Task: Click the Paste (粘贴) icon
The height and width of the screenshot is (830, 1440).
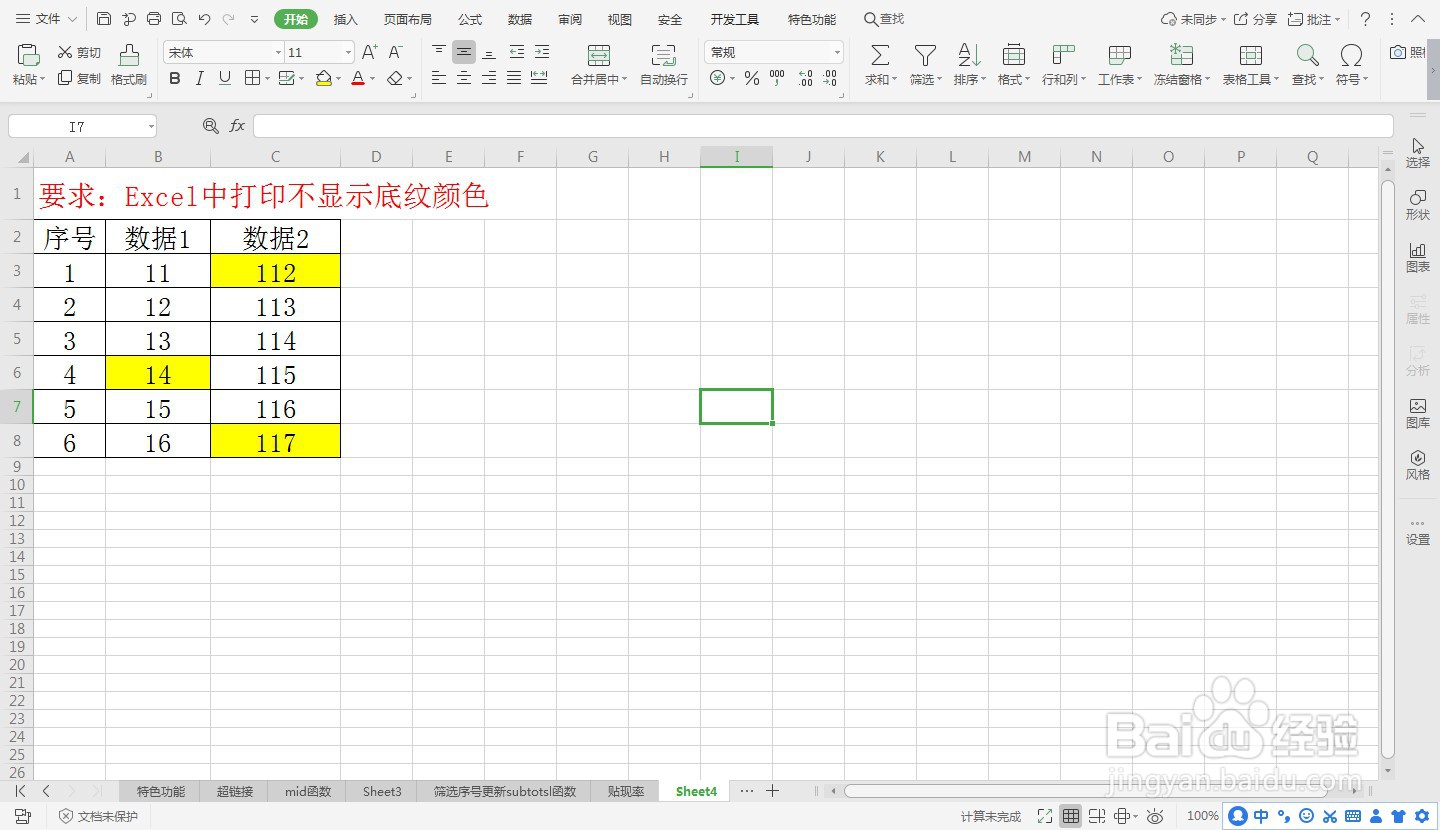Action: 27,56
